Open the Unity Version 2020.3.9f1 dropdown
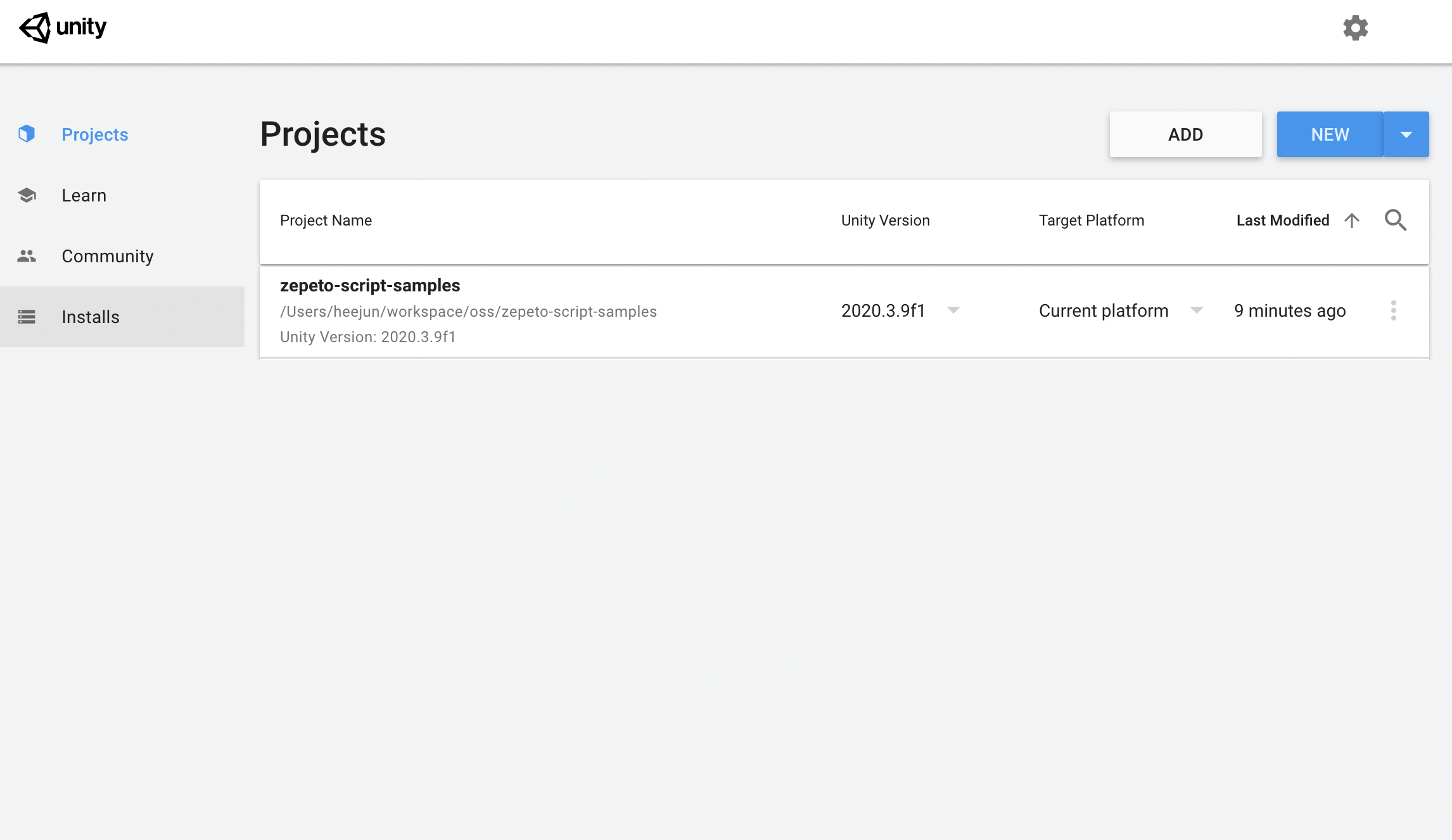1452x840 pixels. 901,310
